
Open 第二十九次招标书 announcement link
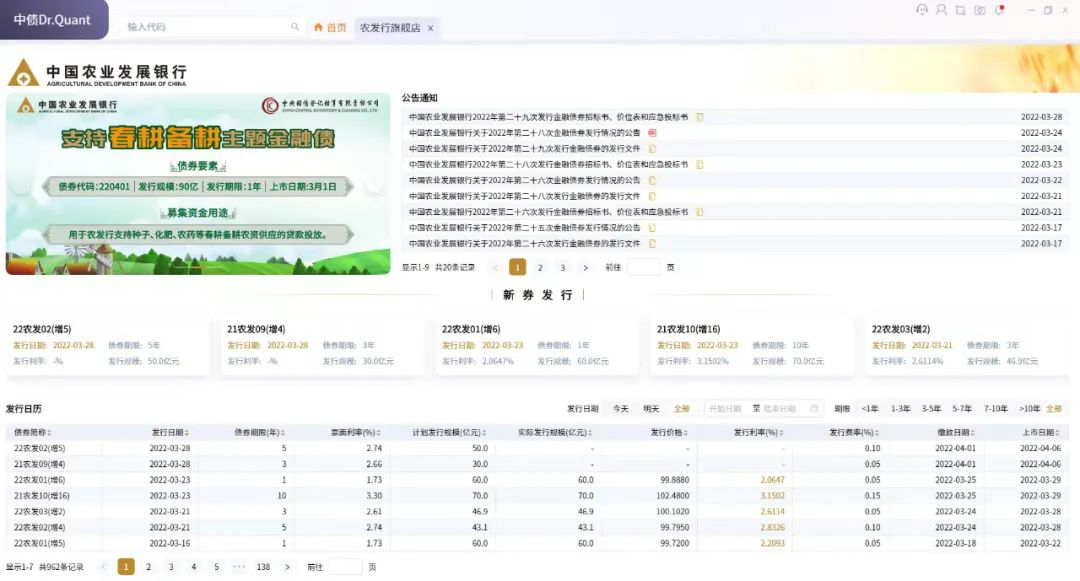coord(548,117)
